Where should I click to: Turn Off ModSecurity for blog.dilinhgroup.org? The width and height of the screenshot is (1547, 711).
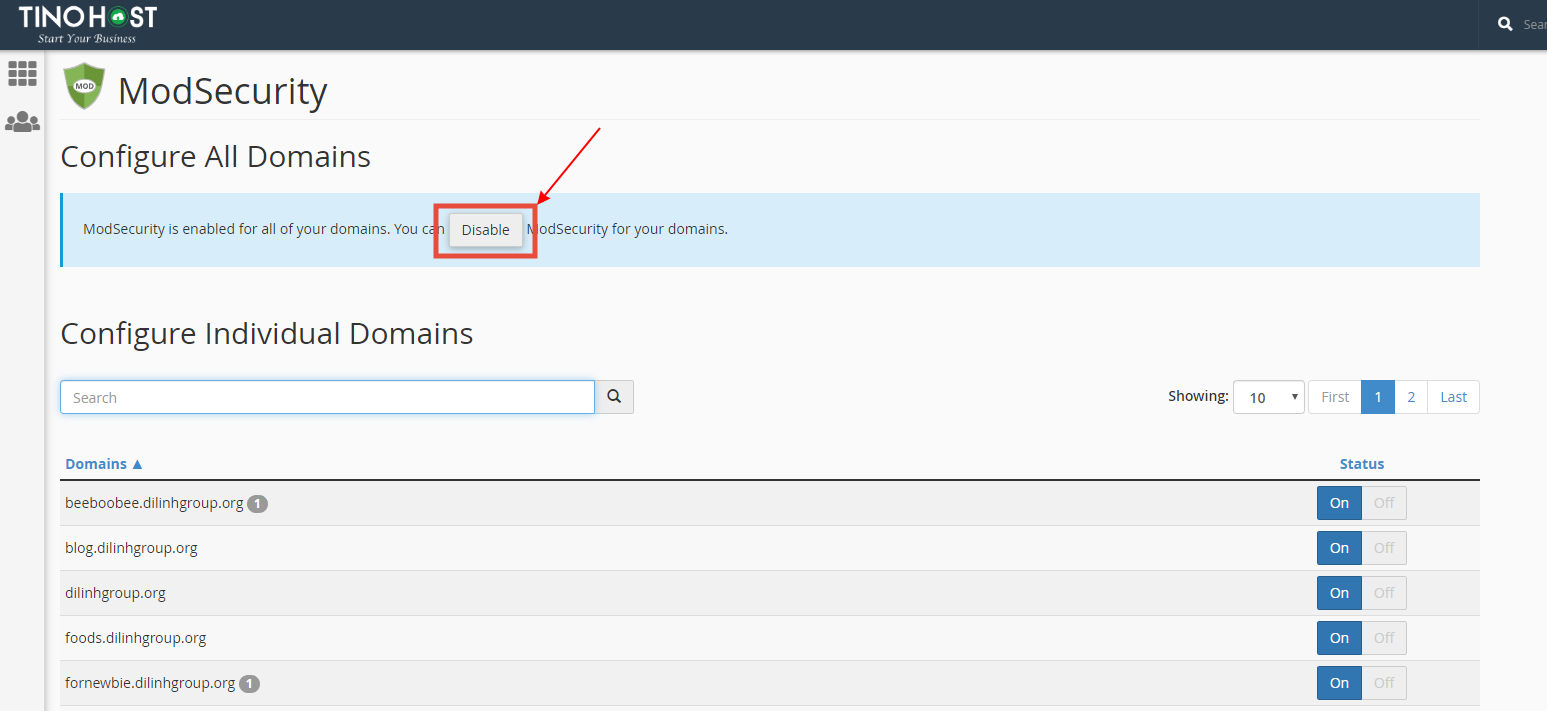tap(1384, 548)
